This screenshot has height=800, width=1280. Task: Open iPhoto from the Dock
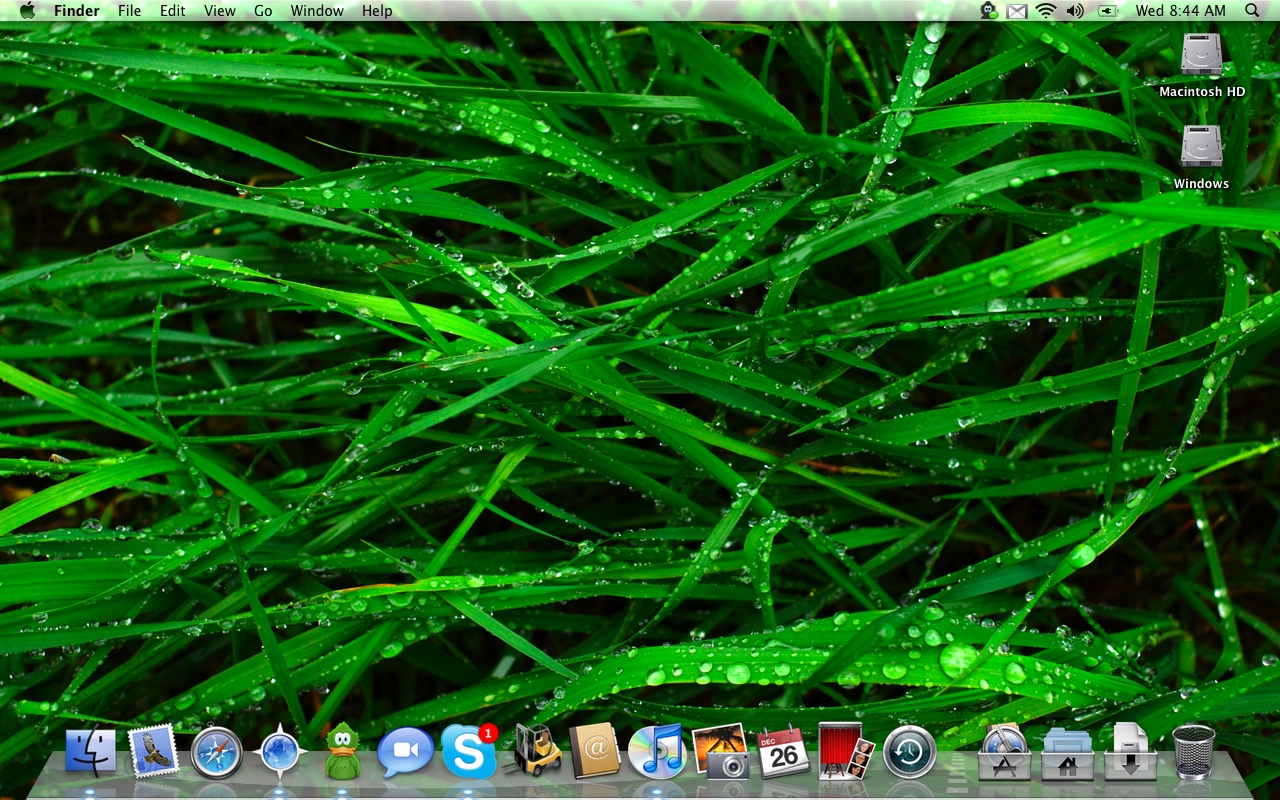tap(720, 752)
